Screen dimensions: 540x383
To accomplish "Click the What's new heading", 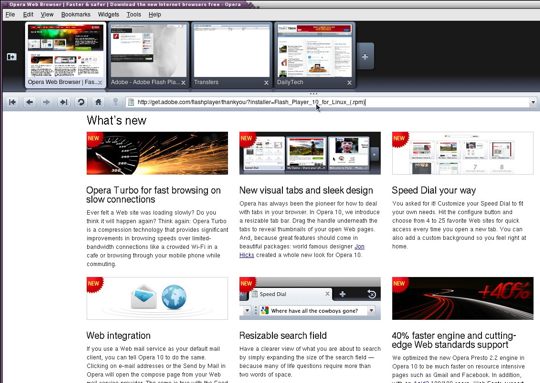I will [x=116, y=120].
